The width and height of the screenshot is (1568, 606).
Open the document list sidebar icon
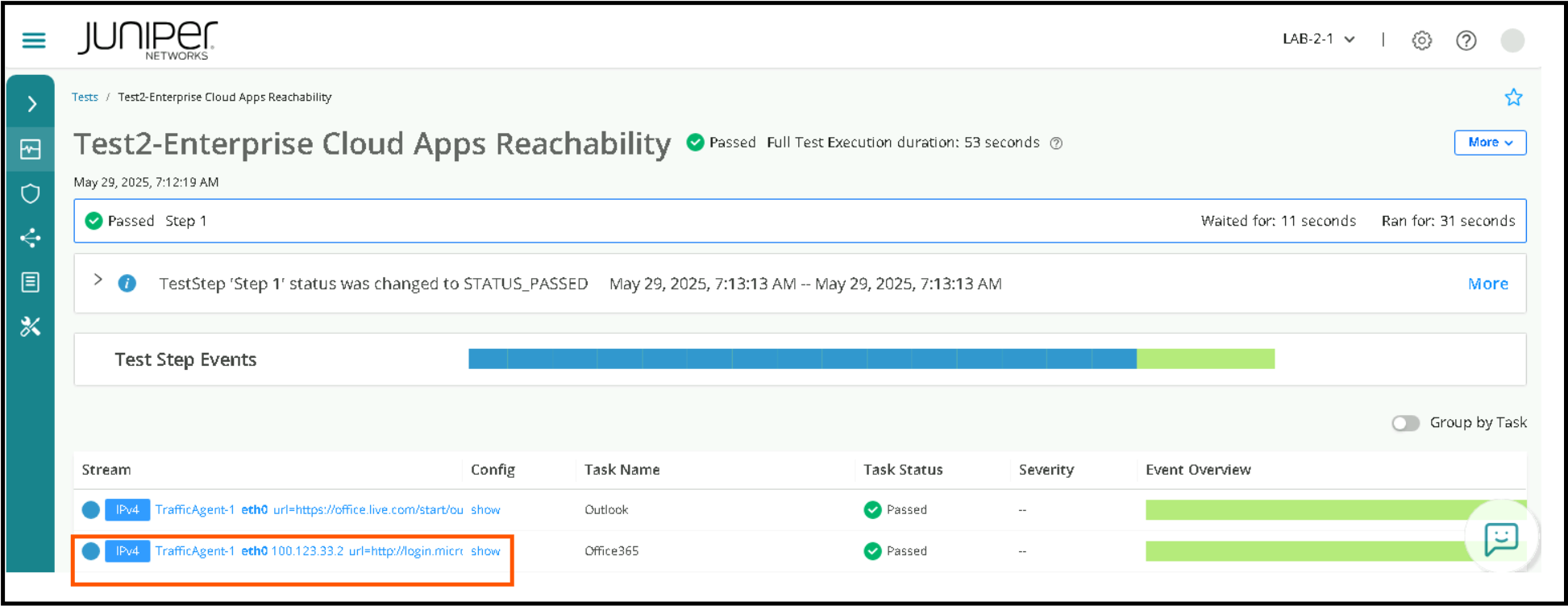click(x=31, y=282)
